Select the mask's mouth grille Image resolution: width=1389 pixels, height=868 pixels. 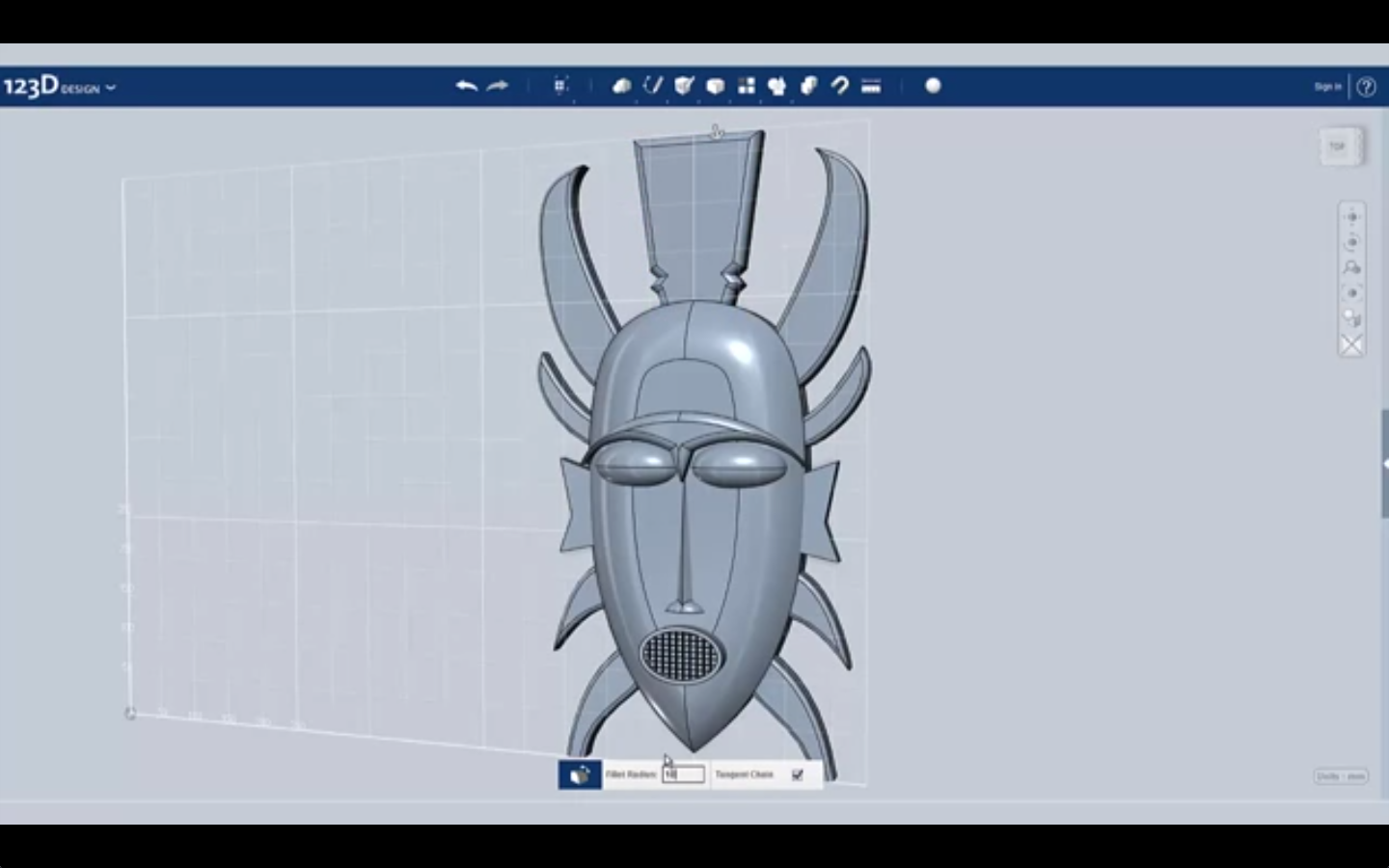coord(682,655)
